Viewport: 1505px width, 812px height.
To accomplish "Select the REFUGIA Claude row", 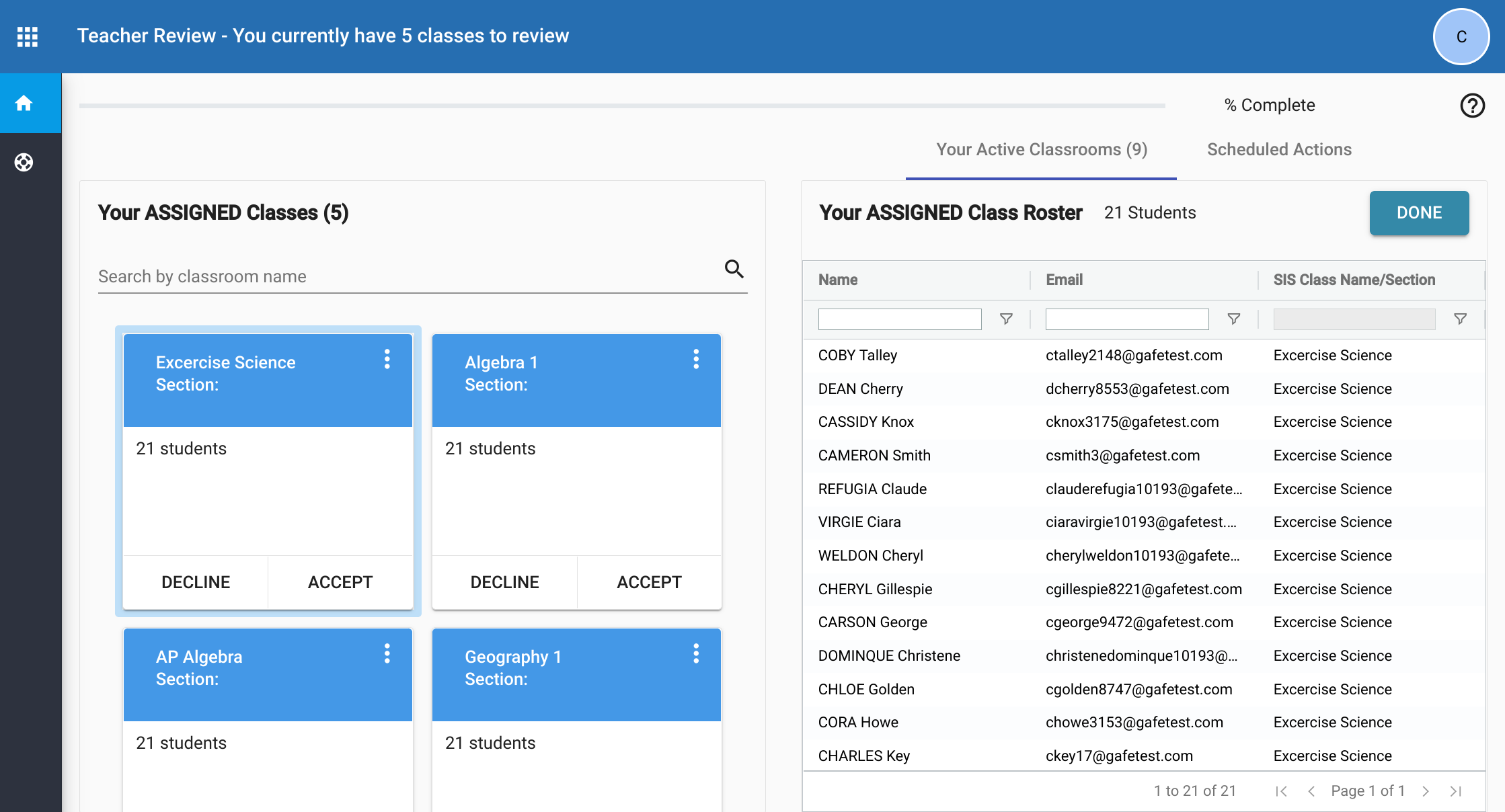I will click(1143, 489).
